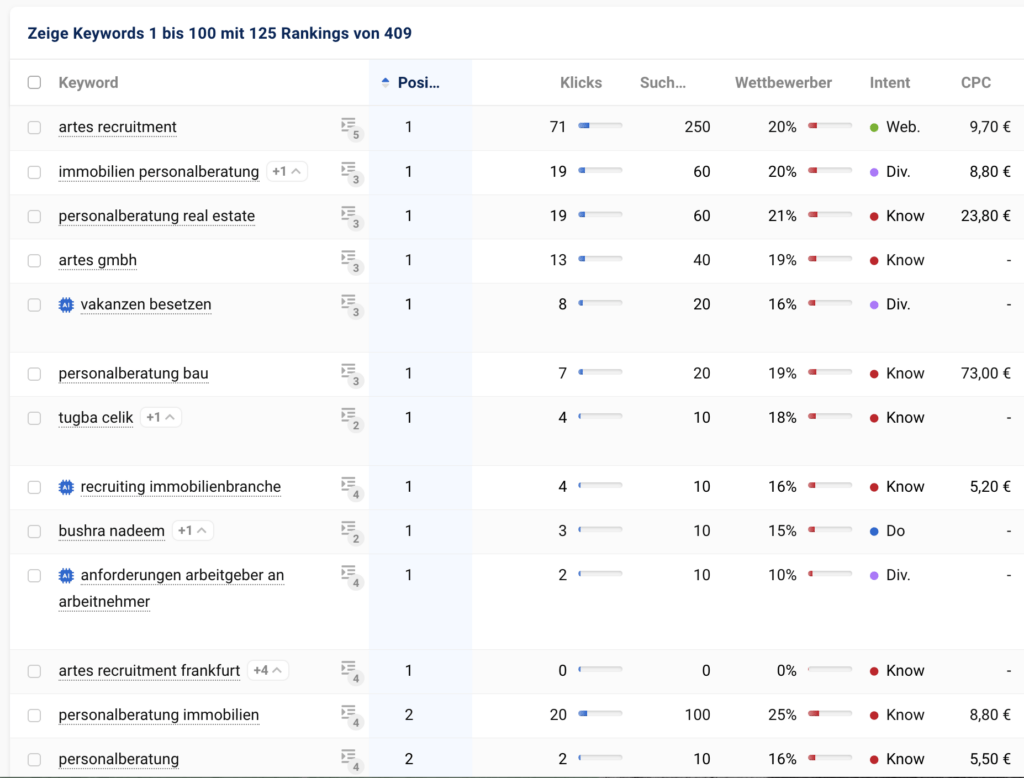The image size is (1024, 778).
Task: Click AI badge next to anforderungen arbeitgeber
Action: click(66, 575)
